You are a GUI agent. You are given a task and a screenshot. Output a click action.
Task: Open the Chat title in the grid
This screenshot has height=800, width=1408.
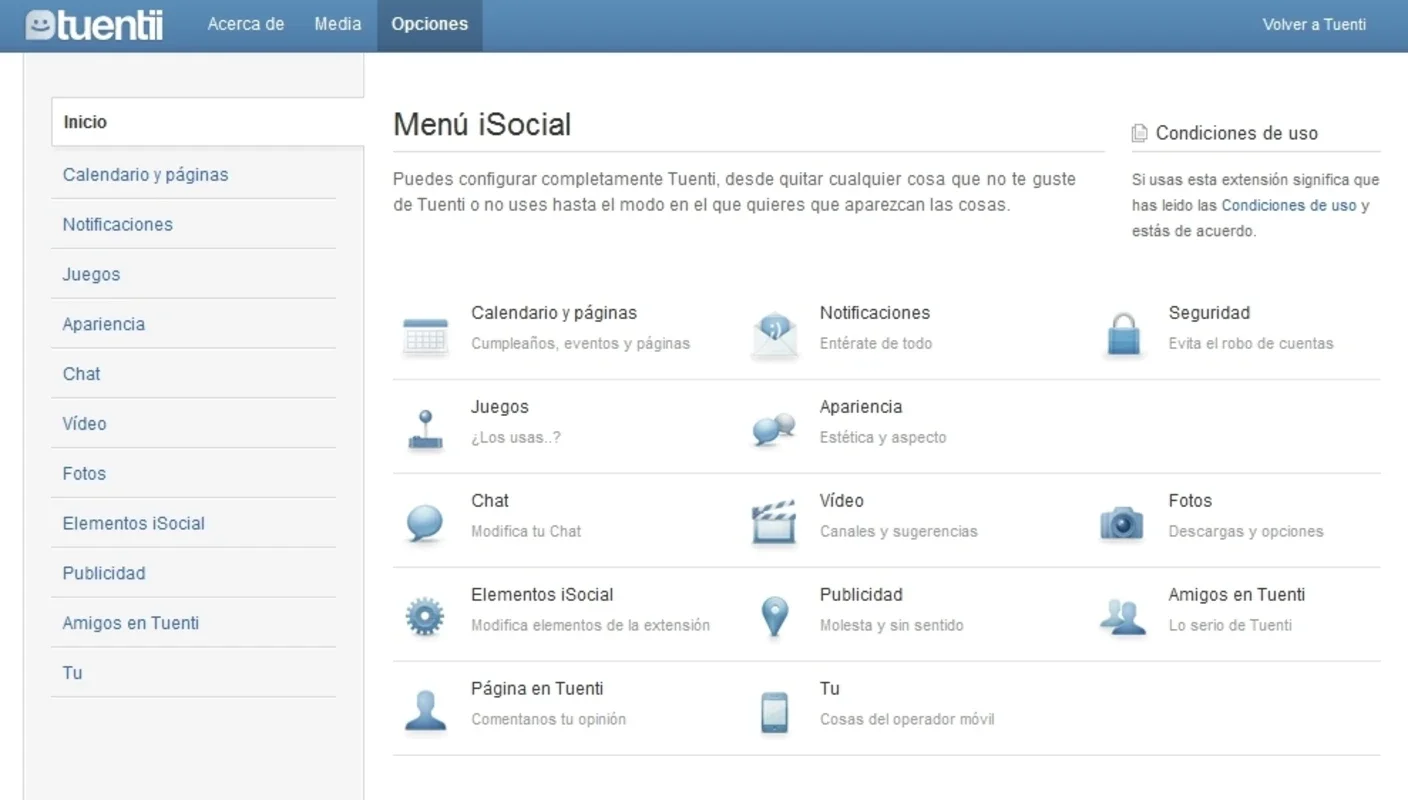(490, 501)
